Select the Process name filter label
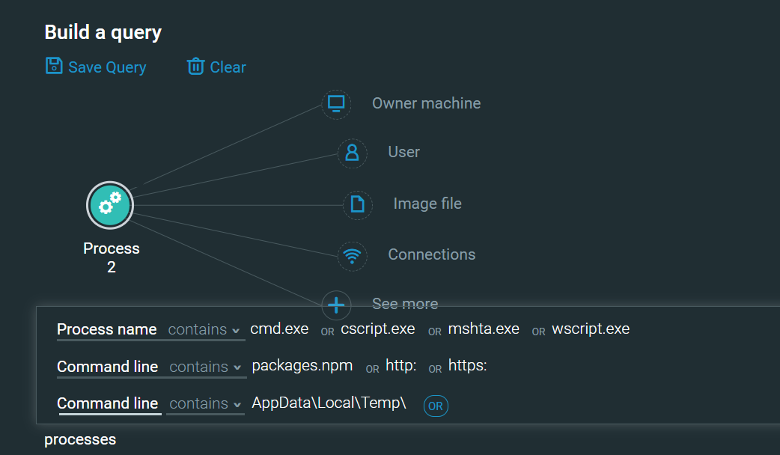Image resolution: width=780 pixels, height=455 pixels. (107, 329)
